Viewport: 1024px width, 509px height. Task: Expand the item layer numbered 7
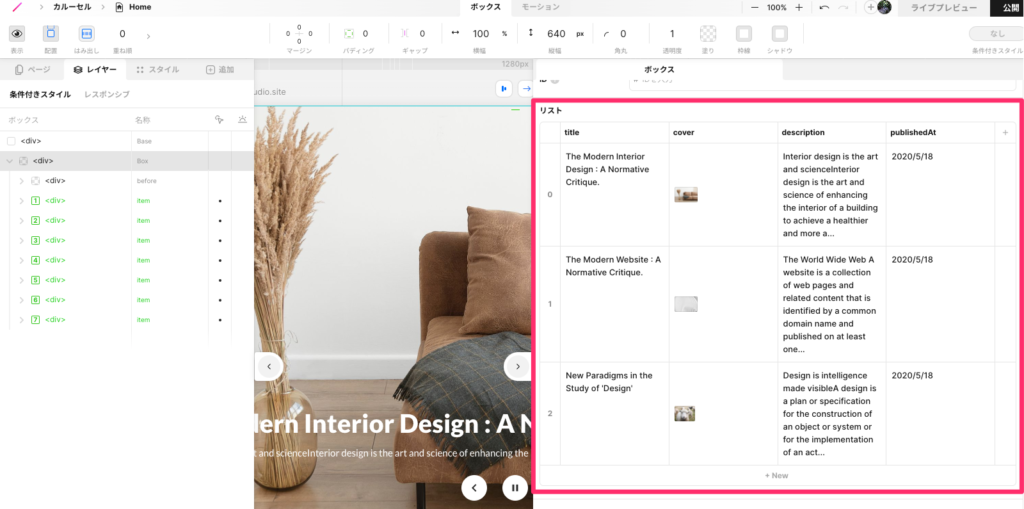21,320
